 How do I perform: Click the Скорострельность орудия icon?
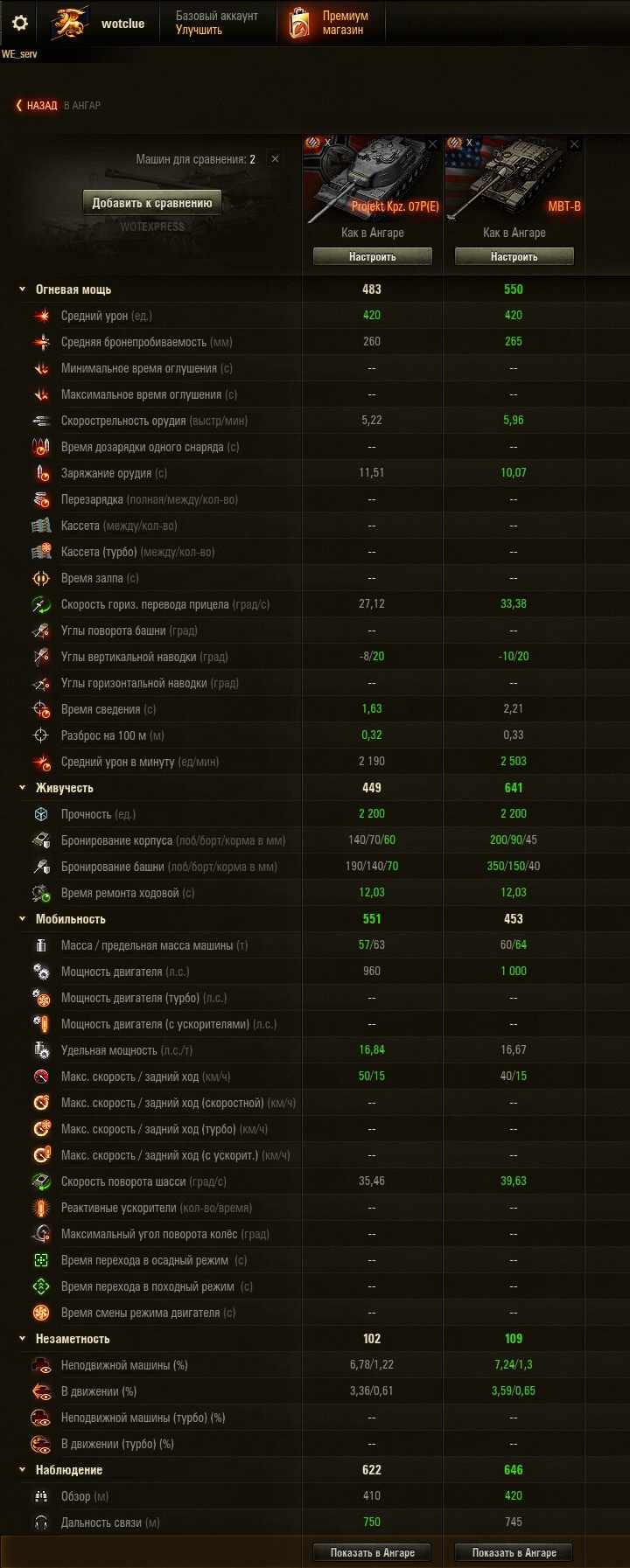point(41,421)
